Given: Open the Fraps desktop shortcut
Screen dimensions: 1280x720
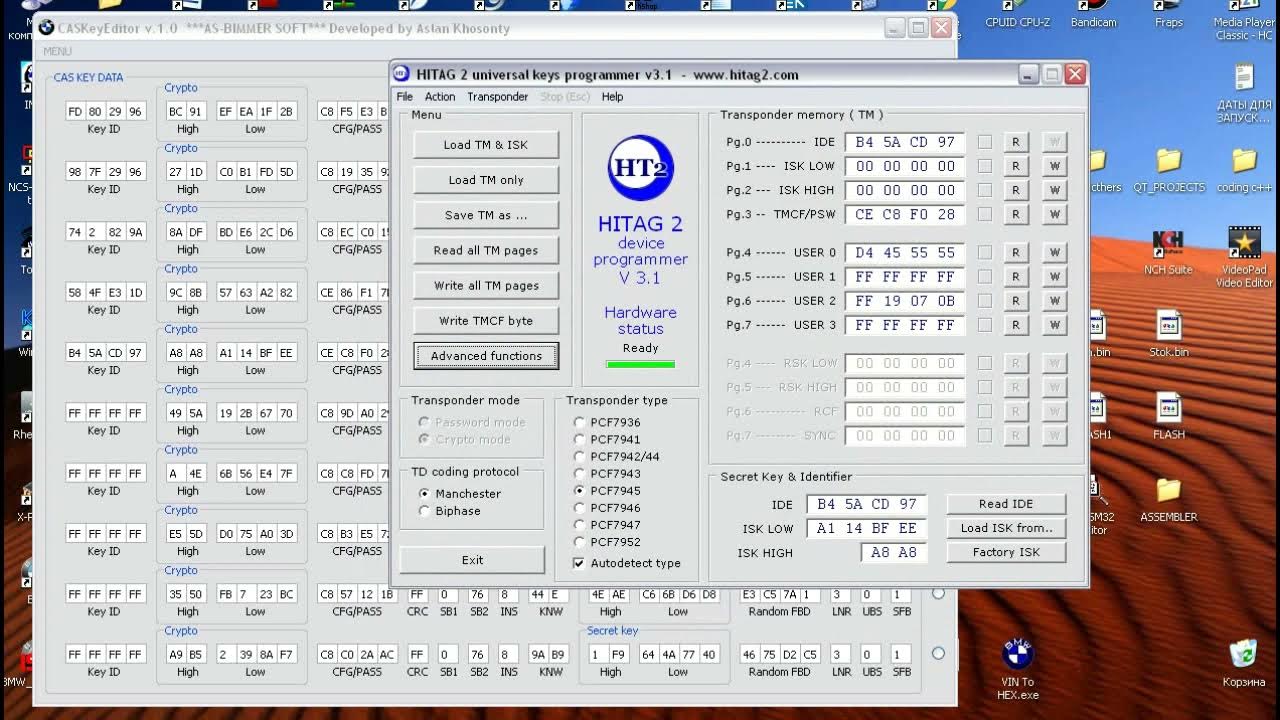Looking at the screenshot, I should [1168, 15].
